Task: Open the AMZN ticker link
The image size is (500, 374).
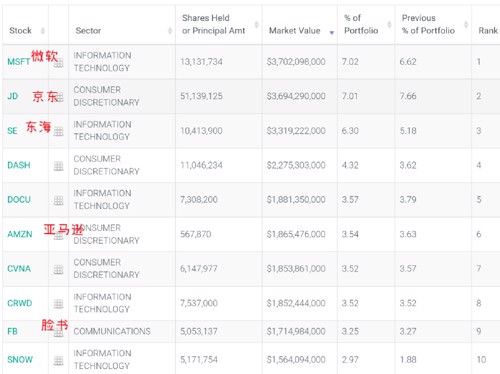Action: pos(20,234)
